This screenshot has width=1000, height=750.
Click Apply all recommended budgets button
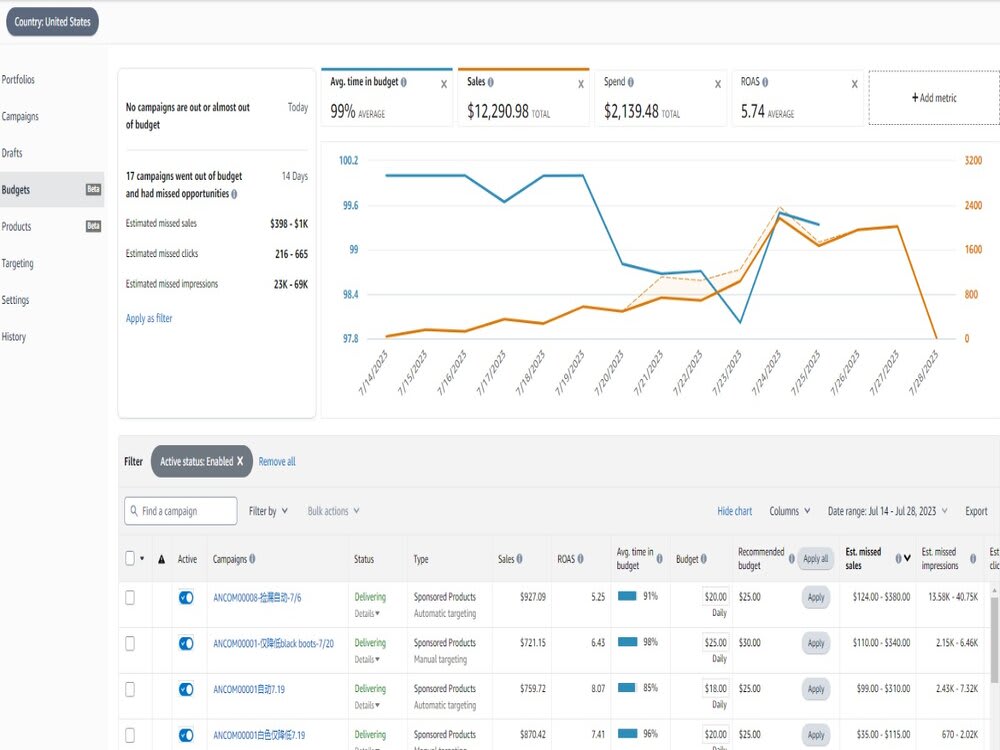tap(816, 559)
